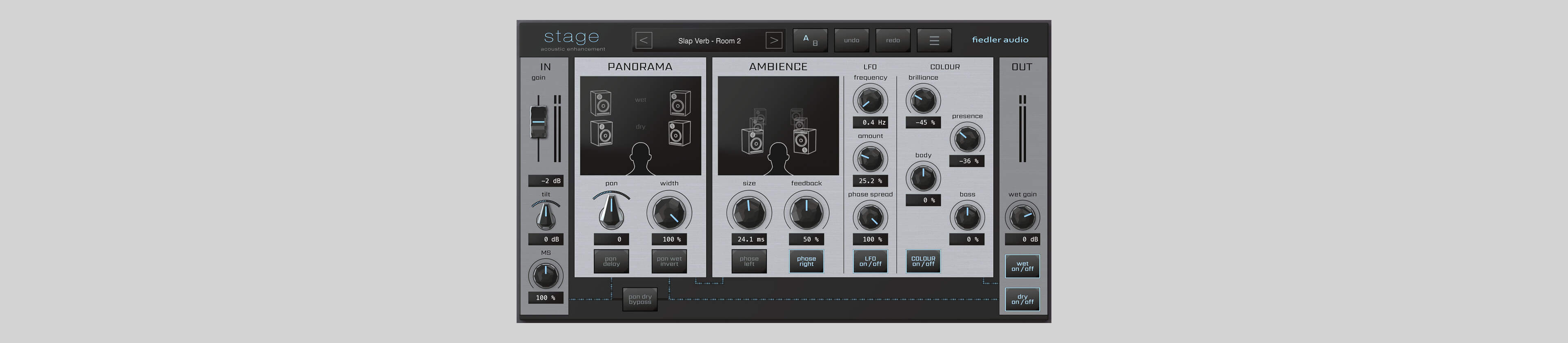Click the Ambience size knob
Screen dimensions: 1568x343
(x=749, y=213)
